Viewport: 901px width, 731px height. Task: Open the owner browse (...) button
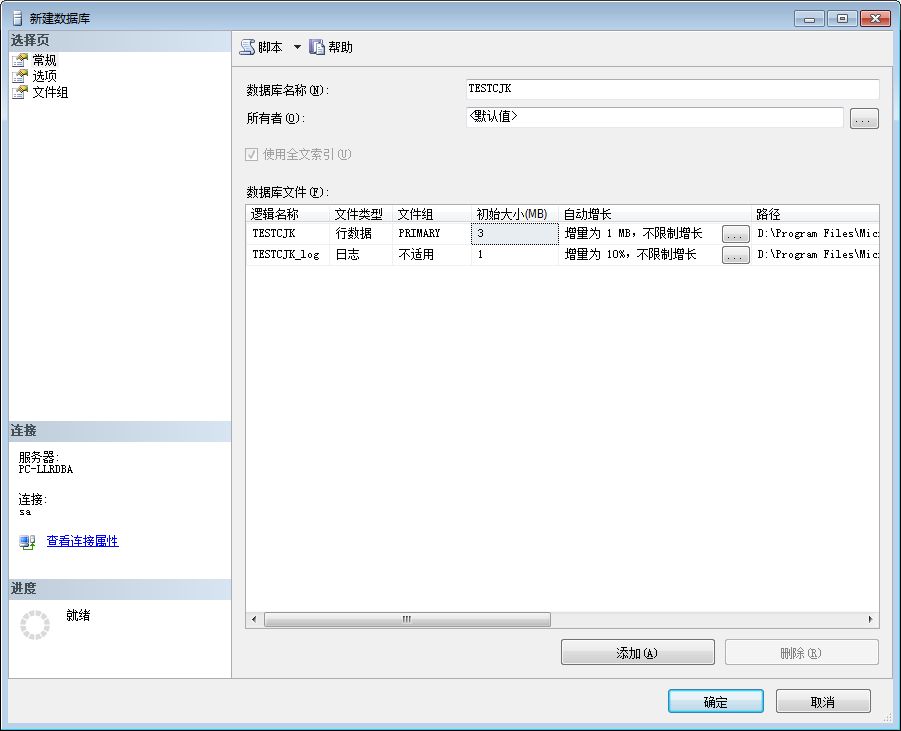click(864, 119)
